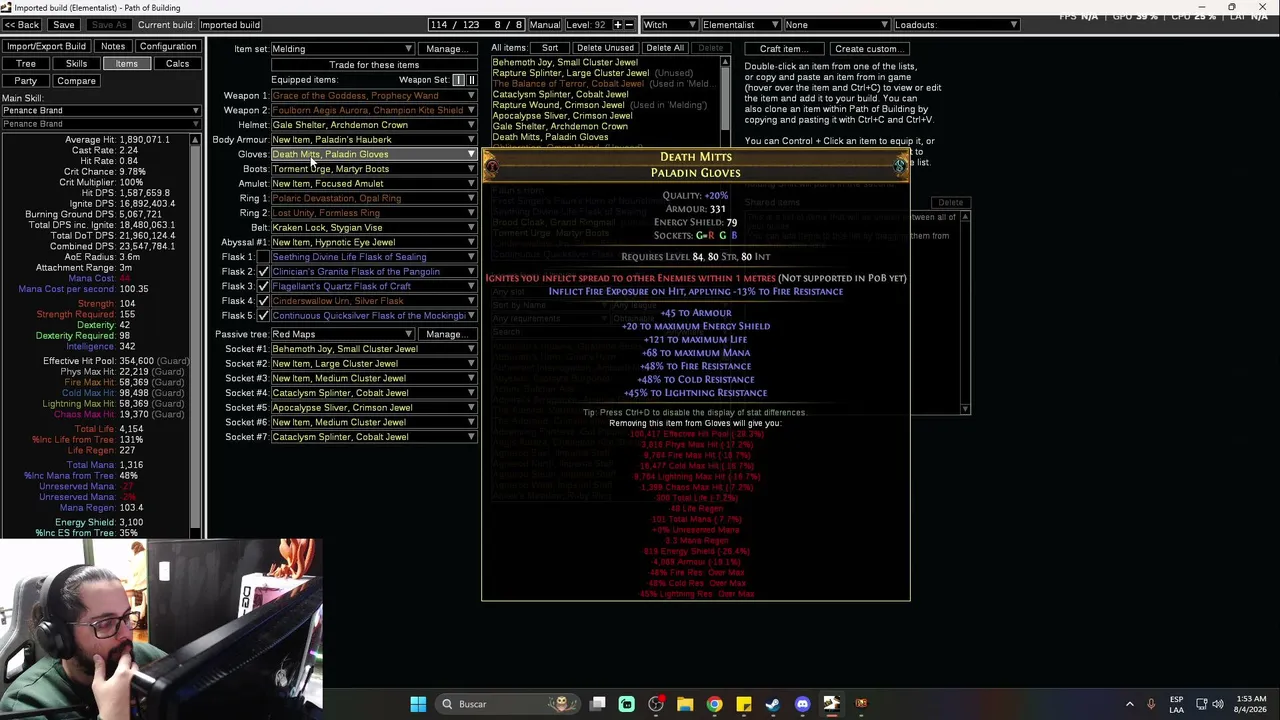This screenshot has width=1280, height=720.
Task: Open the Socket #1 jewel dropdown
Action: tap(374, 350)
